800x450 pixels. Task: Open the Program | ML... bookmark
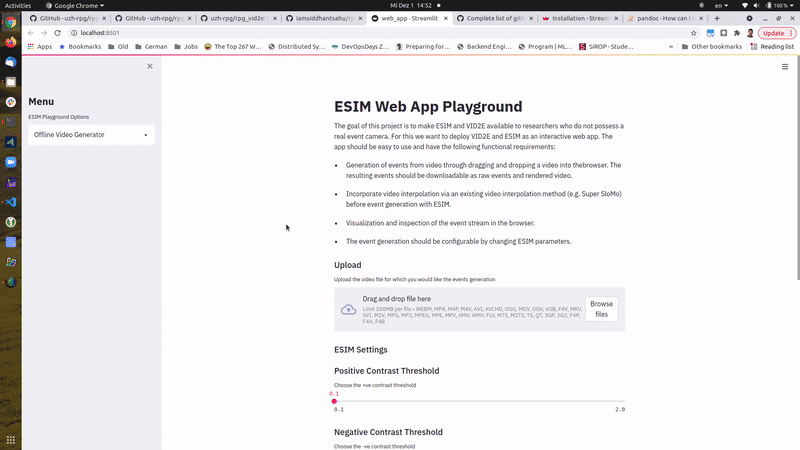(x=545, y=46)
